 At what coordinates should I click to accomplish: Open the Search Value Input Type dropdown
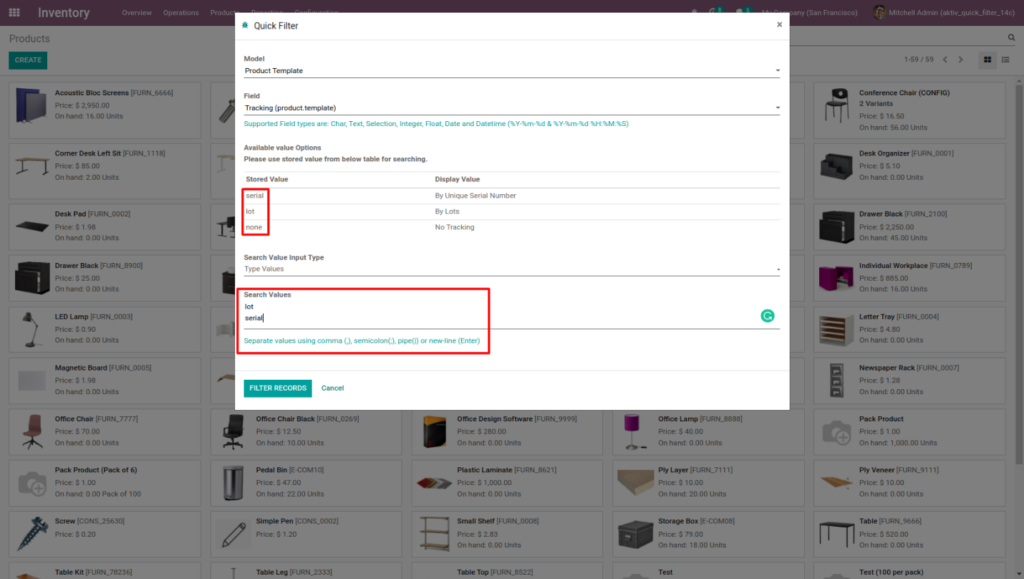tap(512, 268)
